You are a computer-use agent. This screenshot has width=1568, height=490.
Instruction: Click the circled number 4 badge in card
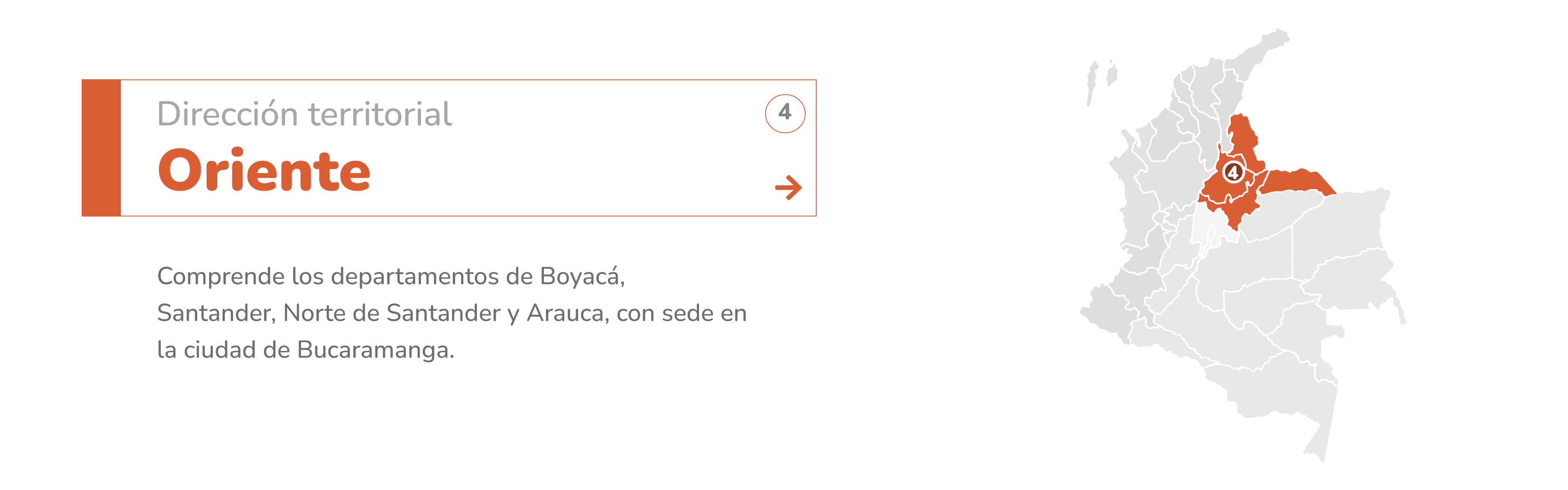tap(784, 113)
